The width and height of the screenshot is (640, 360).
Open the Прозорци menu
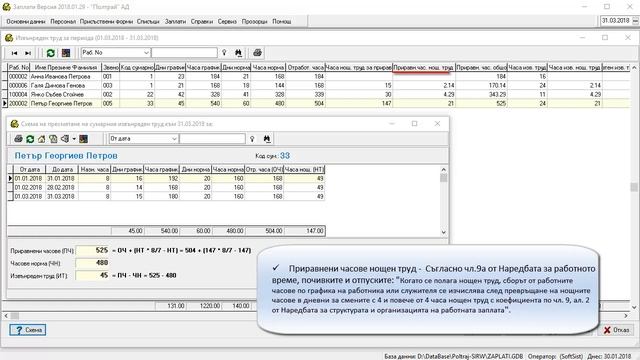coord(254,21)
